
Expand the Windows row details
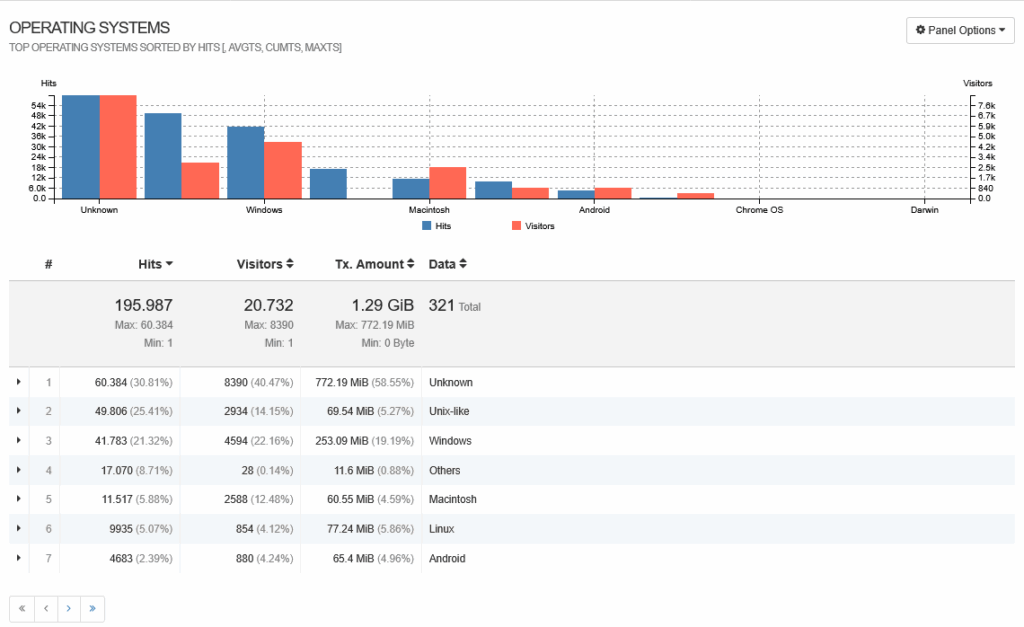click(18, 441)
